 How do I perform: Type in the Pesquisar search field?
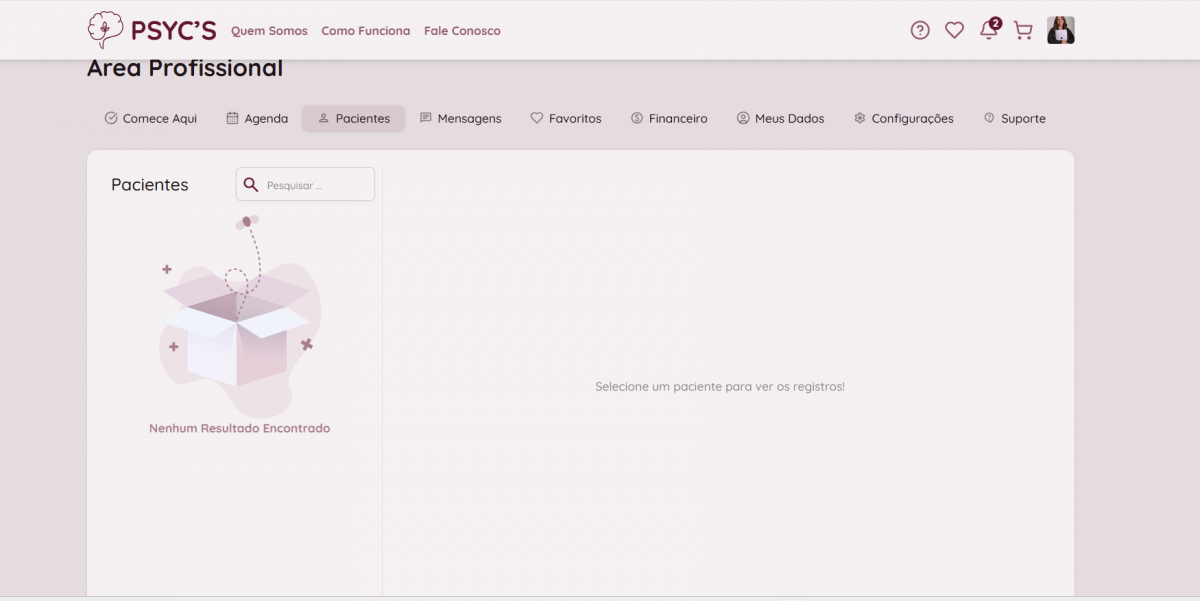(315, 185)
